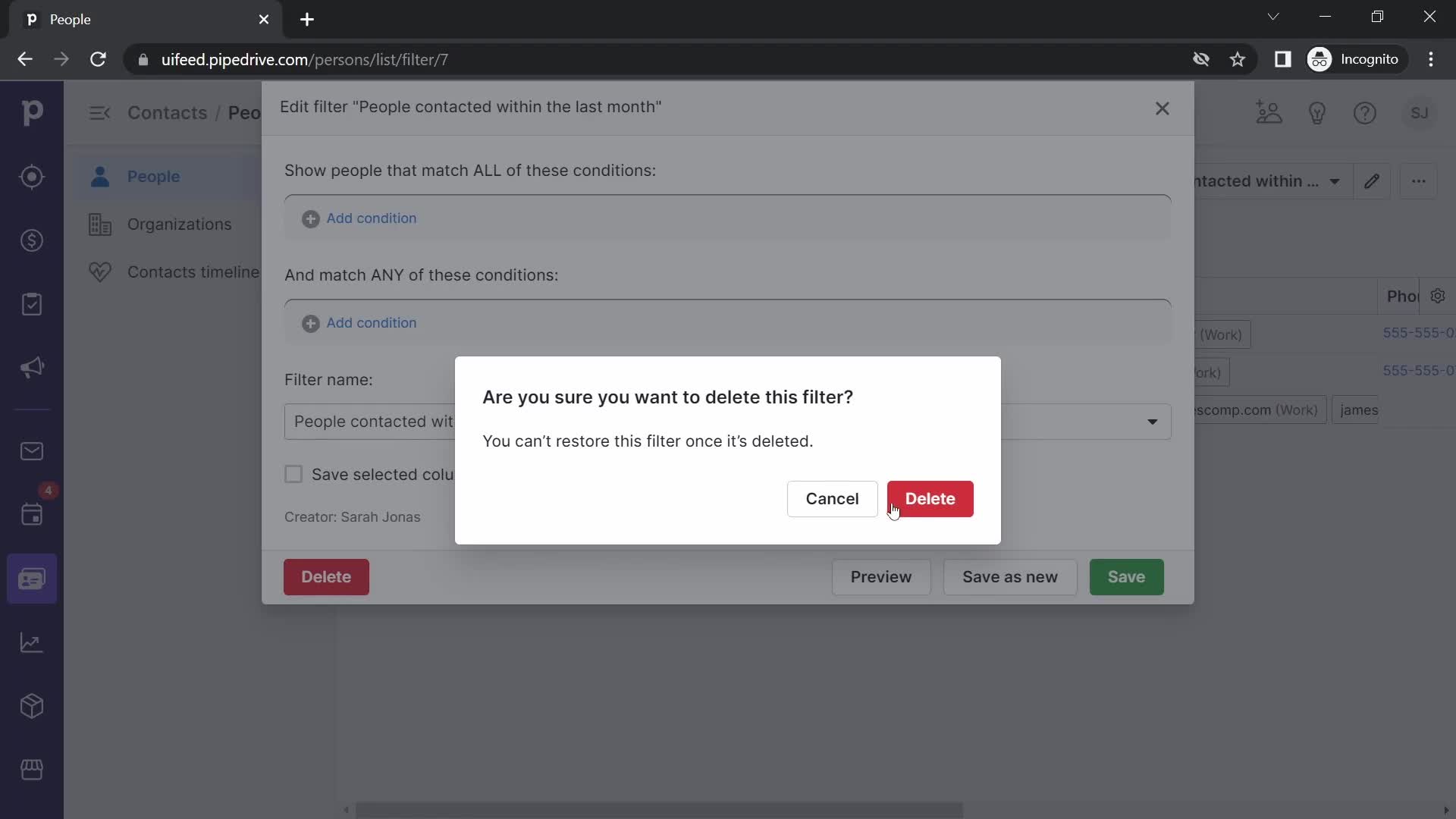Open the Organizations section

(179, 224)
